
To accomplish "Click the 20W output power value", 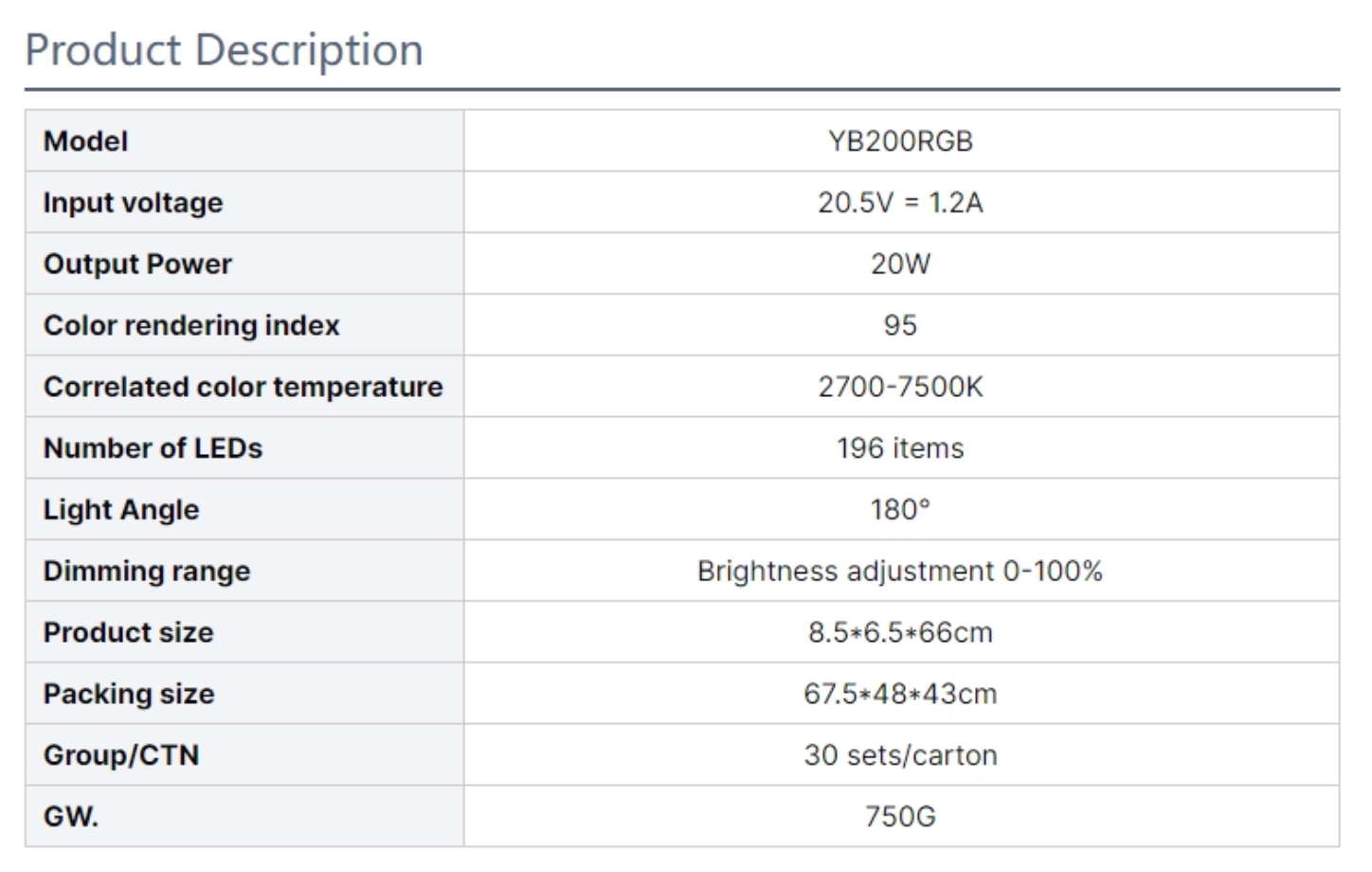I will pyautogui.click(x=900, y=263).
